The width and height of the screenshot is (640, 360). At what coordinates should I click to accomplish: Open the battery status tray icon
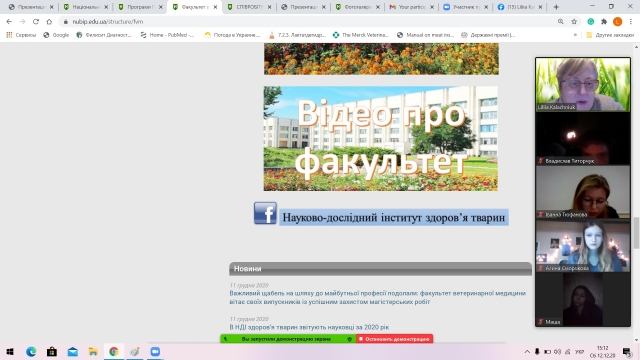coord(547,352)
